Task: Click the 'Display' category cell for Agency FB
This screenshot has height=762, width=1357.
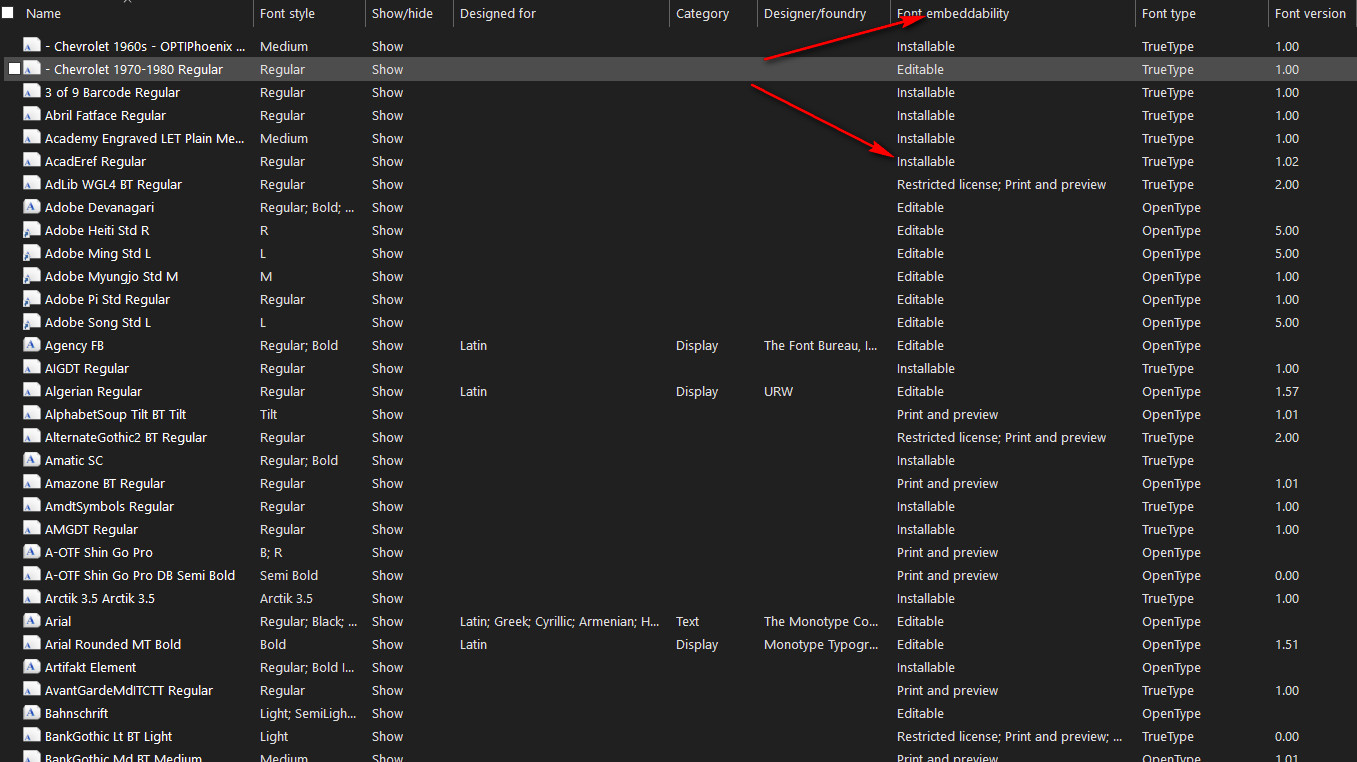Action: pos(697,345)
